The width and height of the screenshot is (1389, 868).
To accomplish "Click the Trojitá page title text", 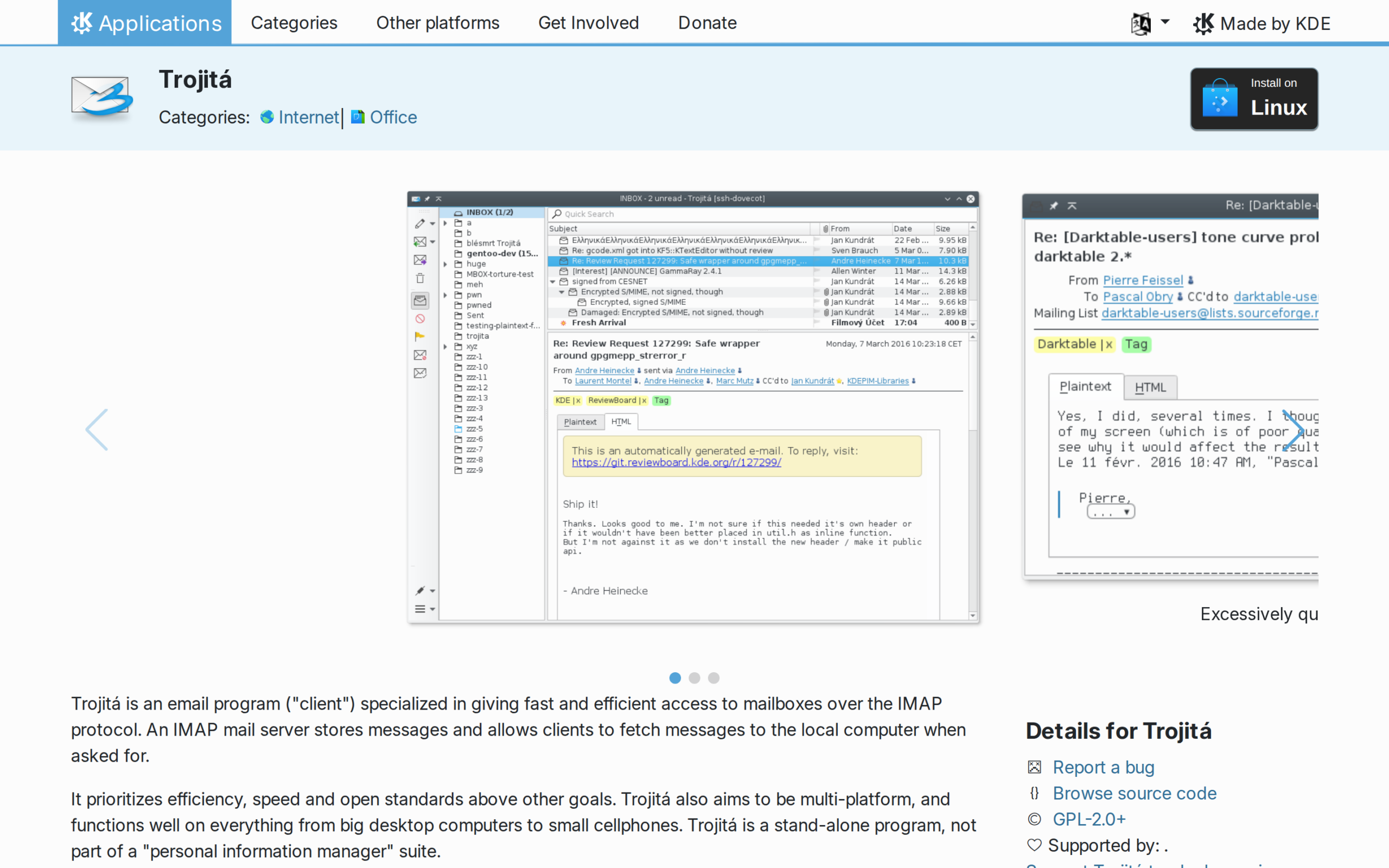I will [195, 79].
